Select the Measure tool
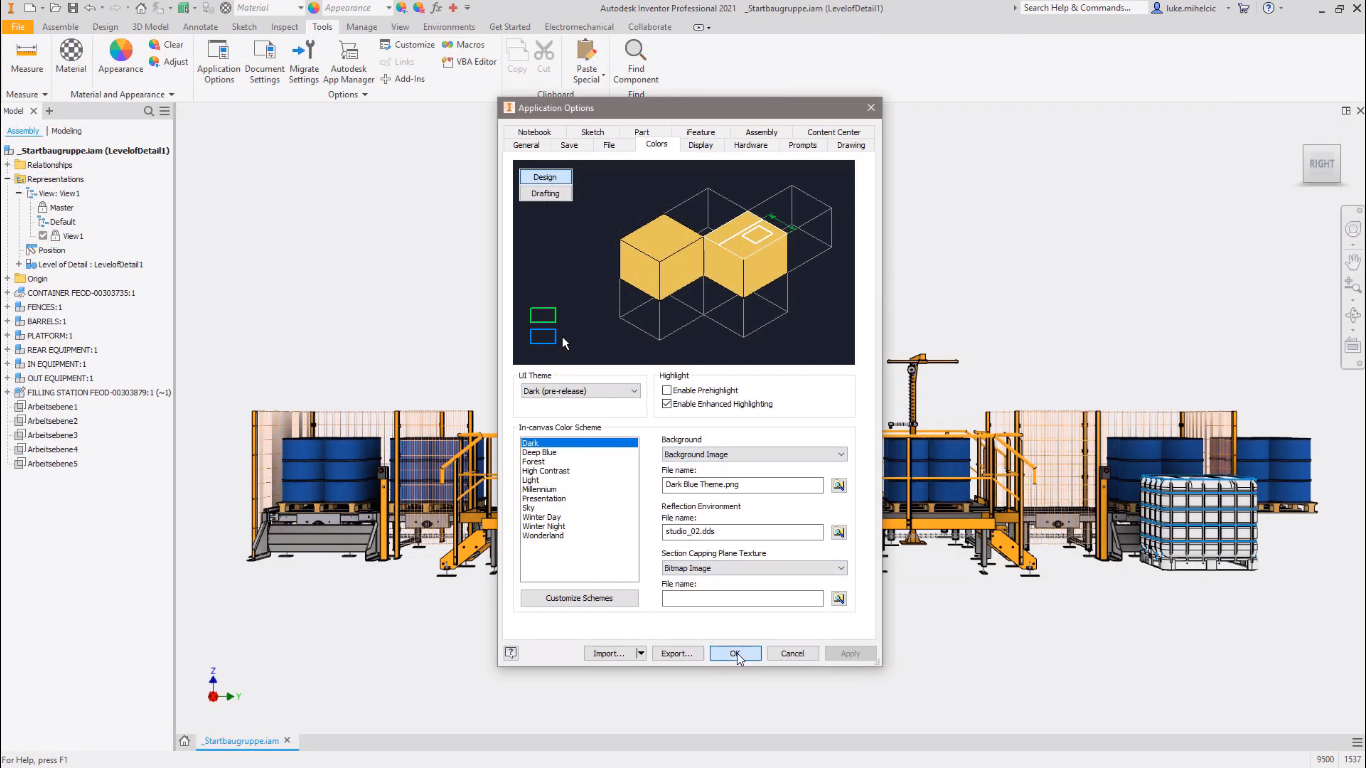This screenshot has height=768, width=1366. click(x=27, y=57)
